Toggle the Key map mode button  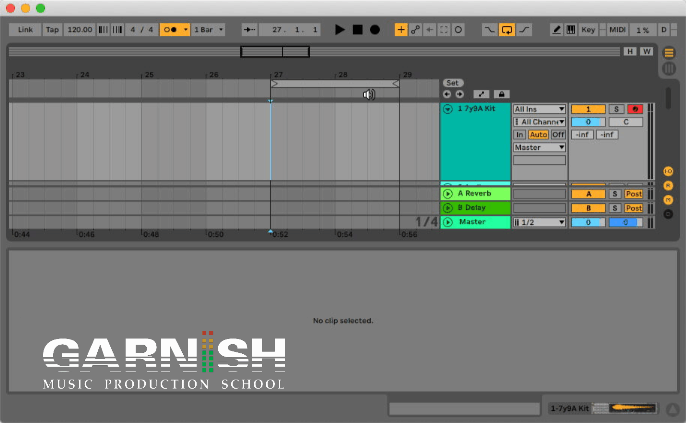click(588, 30)
